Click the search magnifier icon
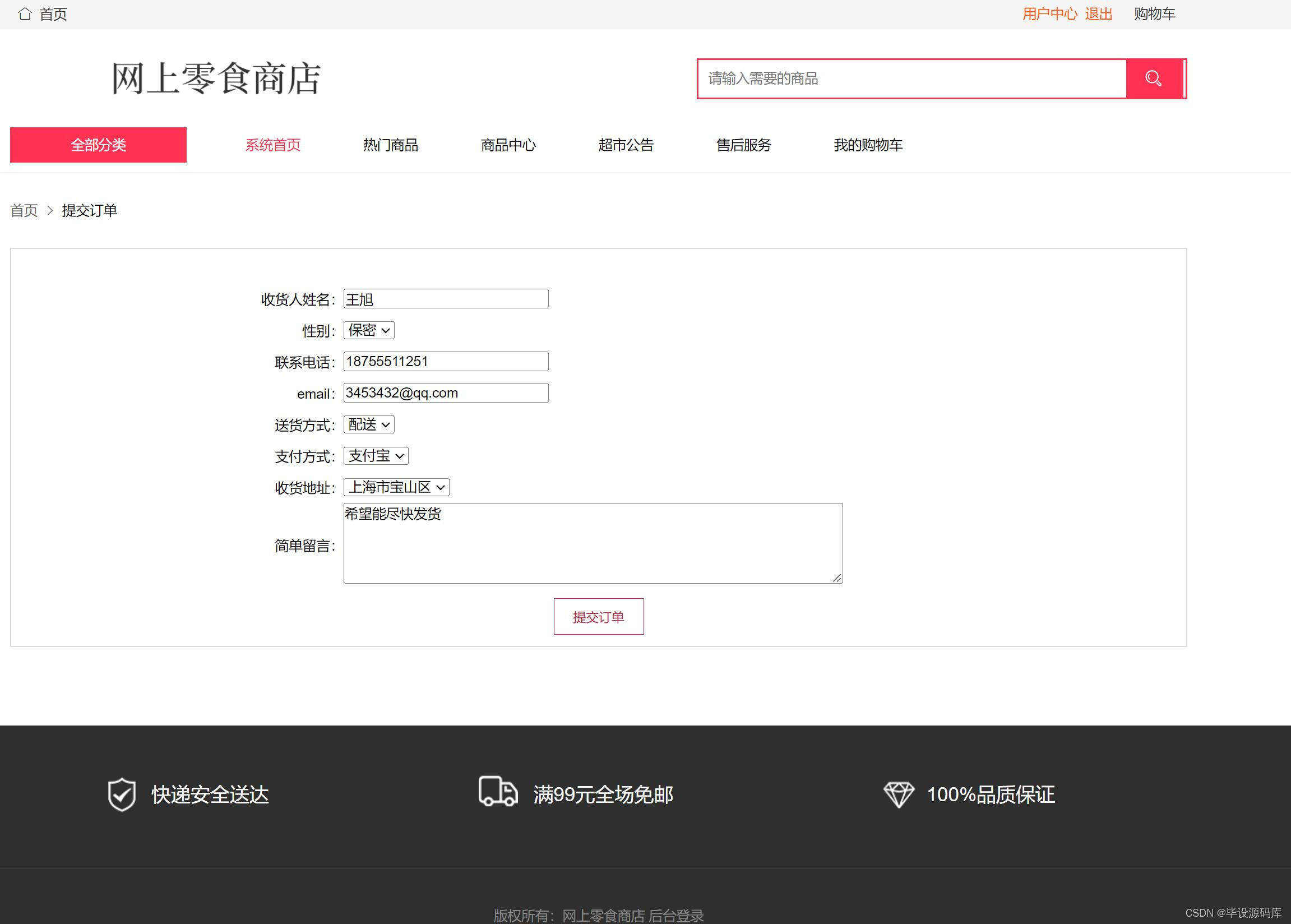Viewport: 1291px width, 924px height. point(1153,78)
